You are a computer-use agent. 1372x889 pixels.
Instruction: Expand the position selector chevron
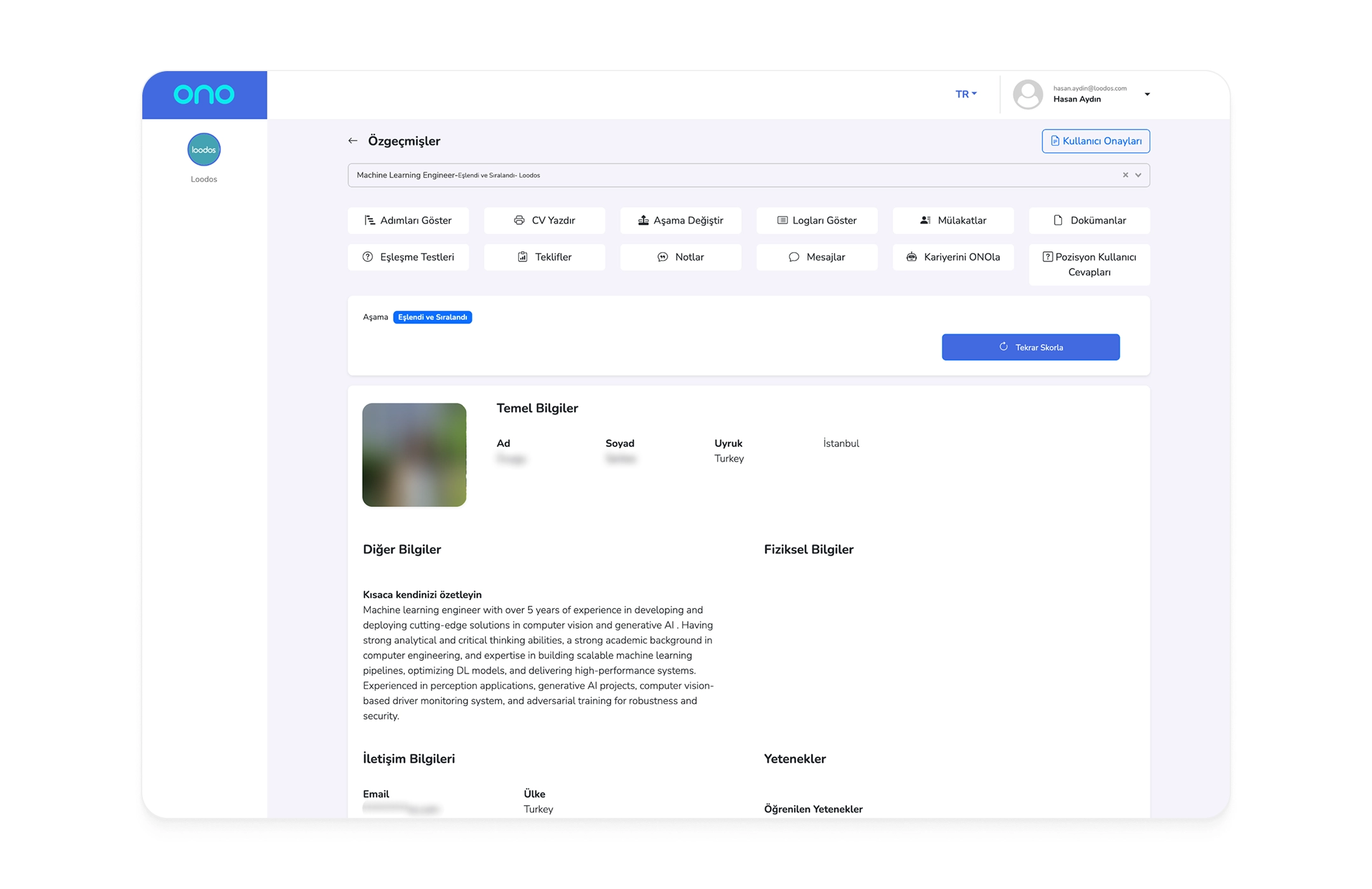[1138, 175]
